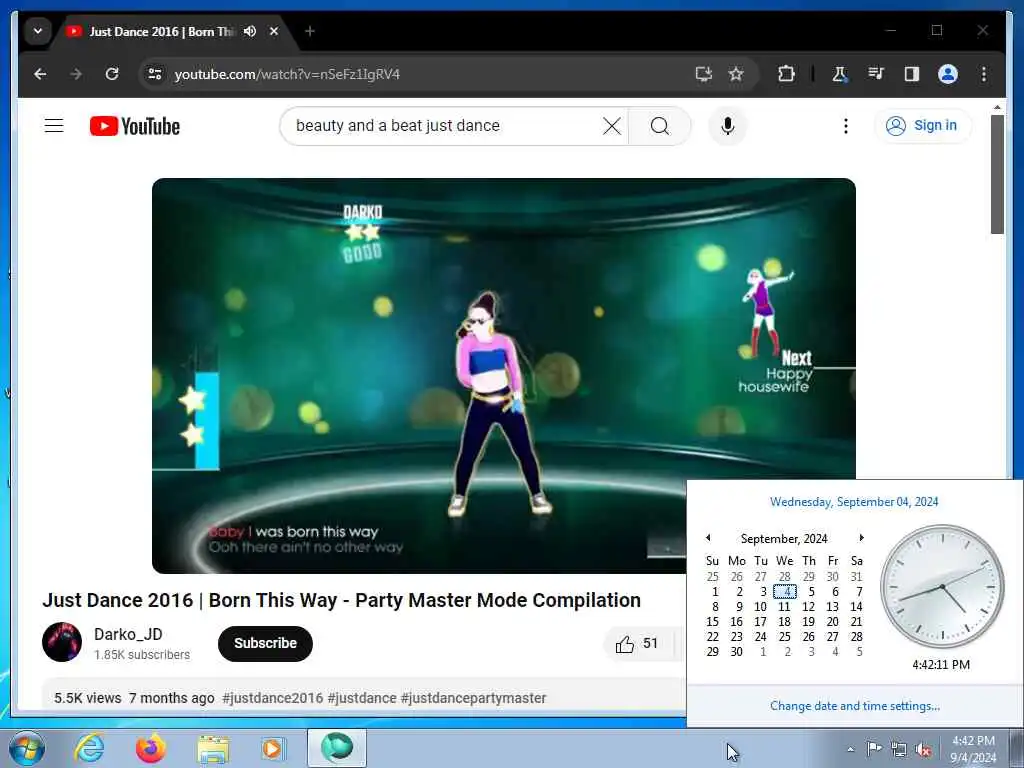Open the browser extensions puzzle icon
Image resolution: width=1024 pixels, height=768 pixels.
click(x=786, y=74)
